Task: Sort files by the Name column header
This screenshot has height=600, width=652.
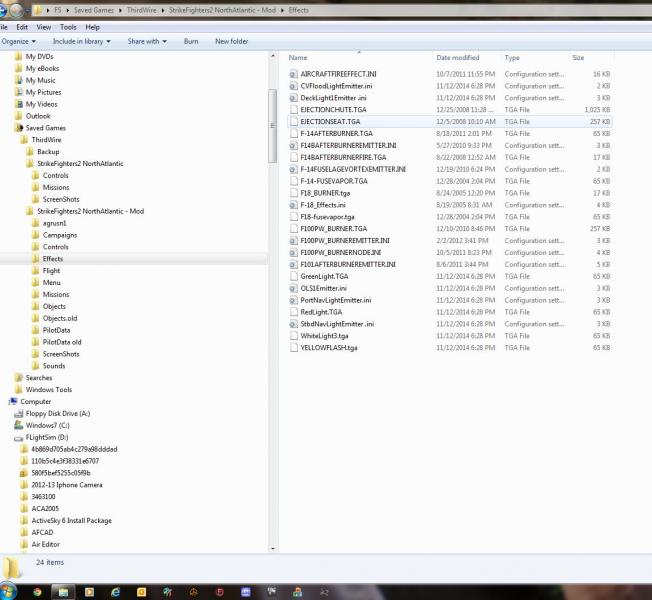Action: (358, 58)
